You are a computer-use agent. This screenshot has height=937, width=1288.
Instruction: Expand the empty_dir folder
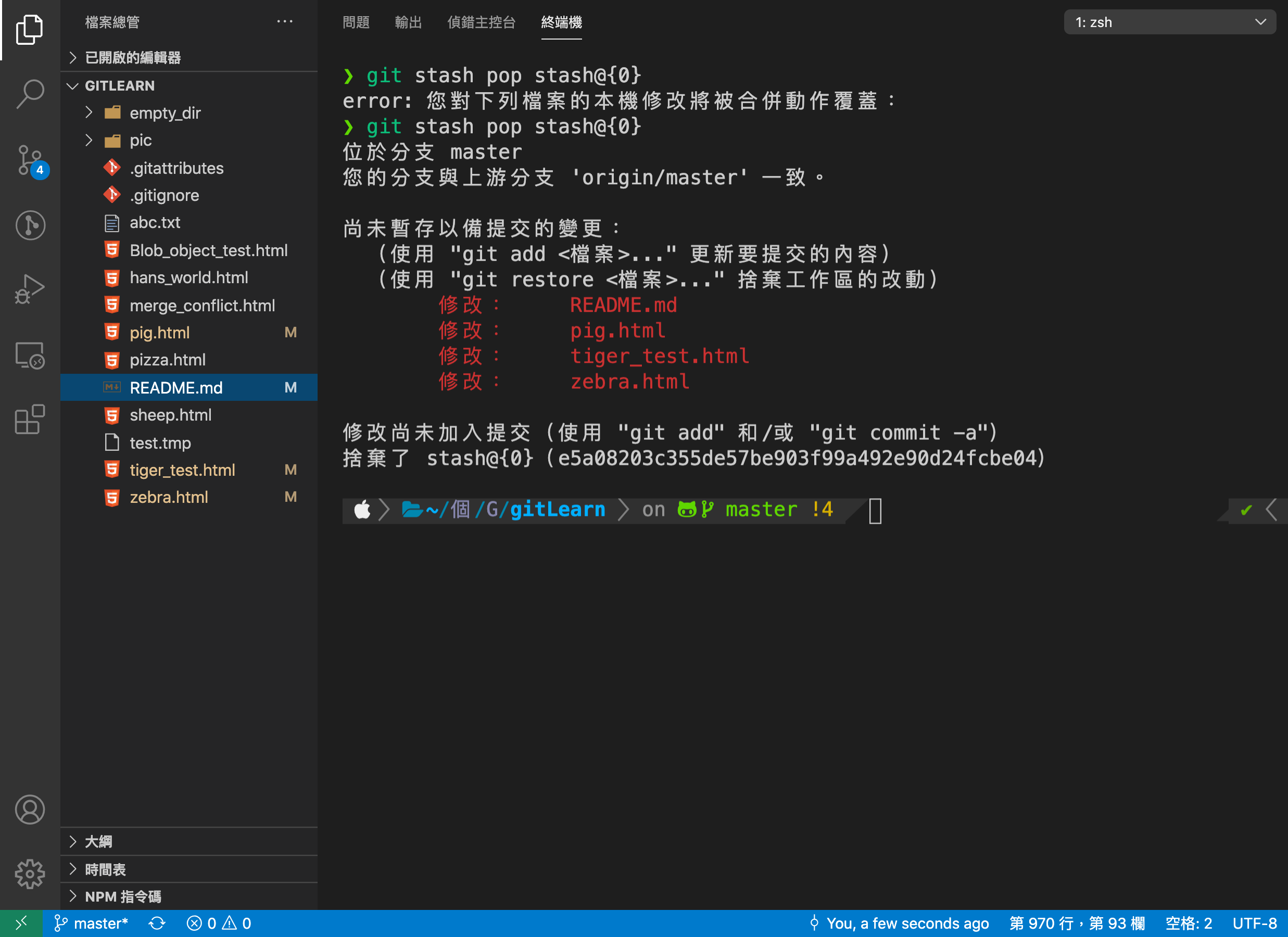coord(188,112)
